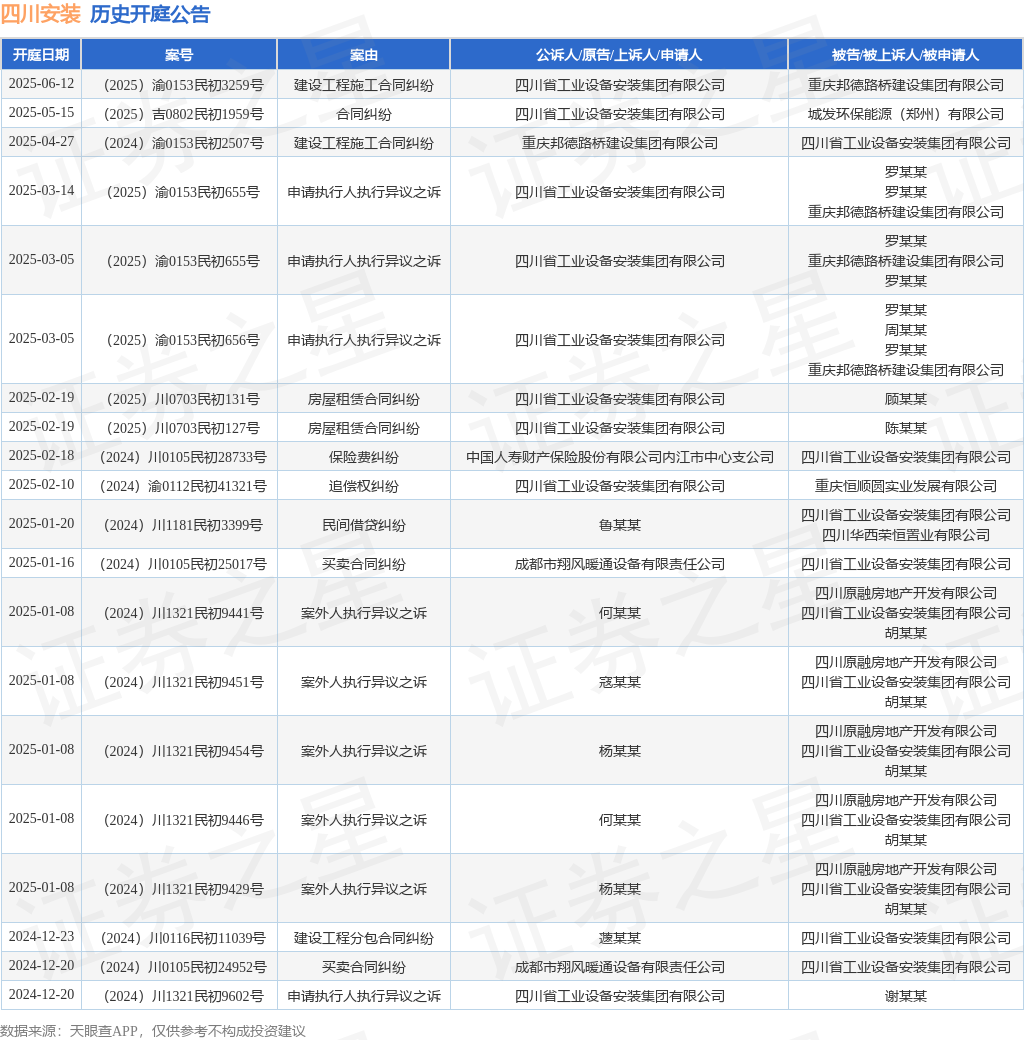Click plaintiff 遻某某
Screen dimensions: 1024x1040
(619, 939)
